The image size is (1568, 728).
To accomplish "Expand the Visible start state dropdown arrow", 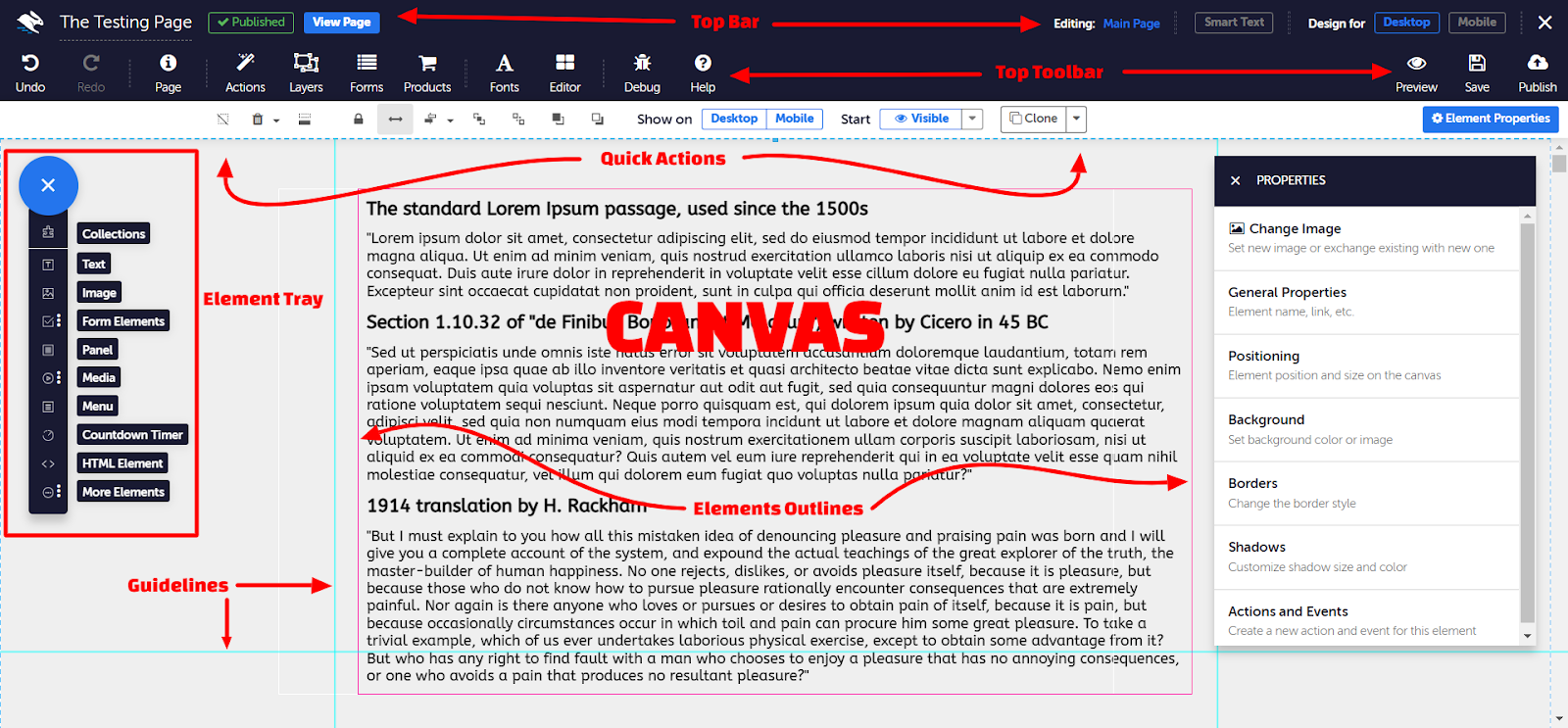I will click(x=972, y=120).
